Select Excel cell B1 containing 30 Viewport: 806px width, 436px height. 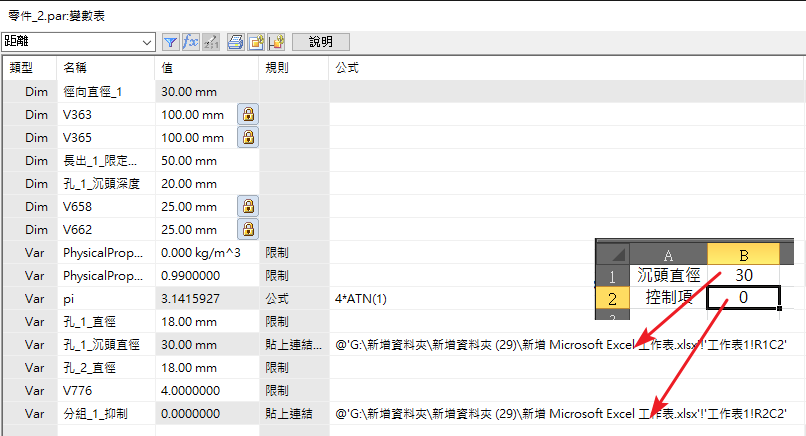click(743, 276)
